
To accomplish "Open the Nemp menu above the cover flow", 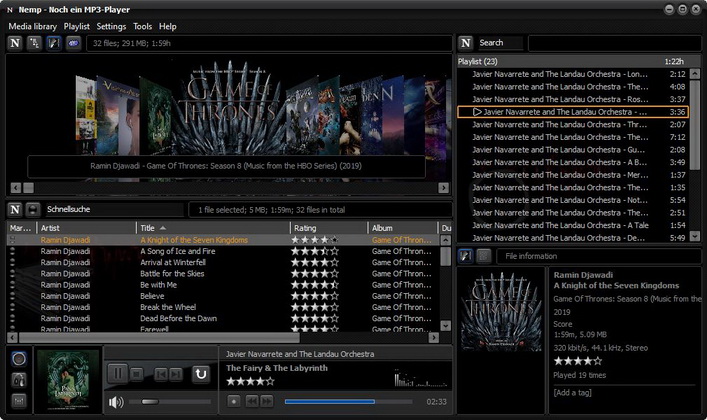I will click(15, 43).
